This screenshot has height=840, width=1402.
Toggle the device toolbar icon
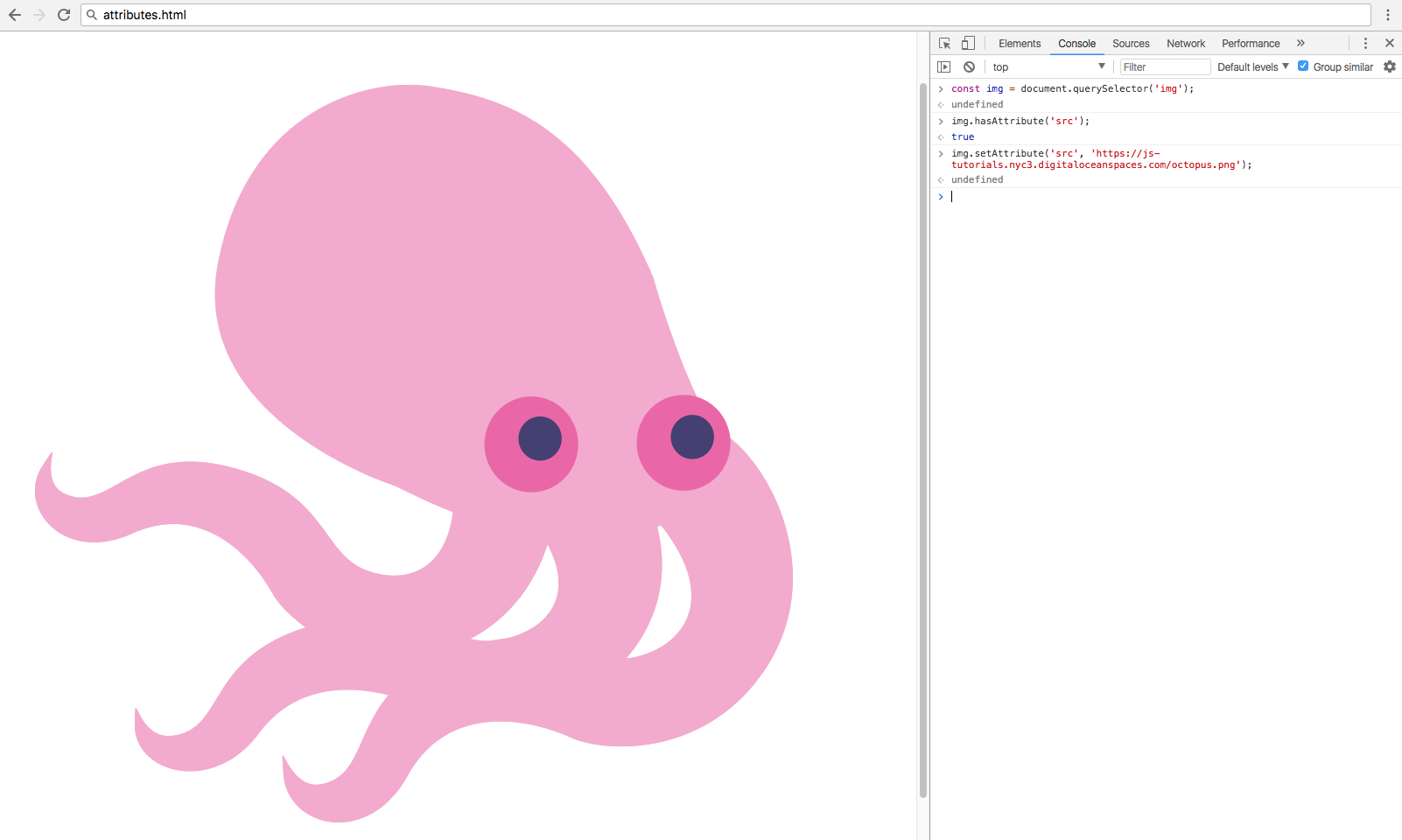tap(968, 43)
